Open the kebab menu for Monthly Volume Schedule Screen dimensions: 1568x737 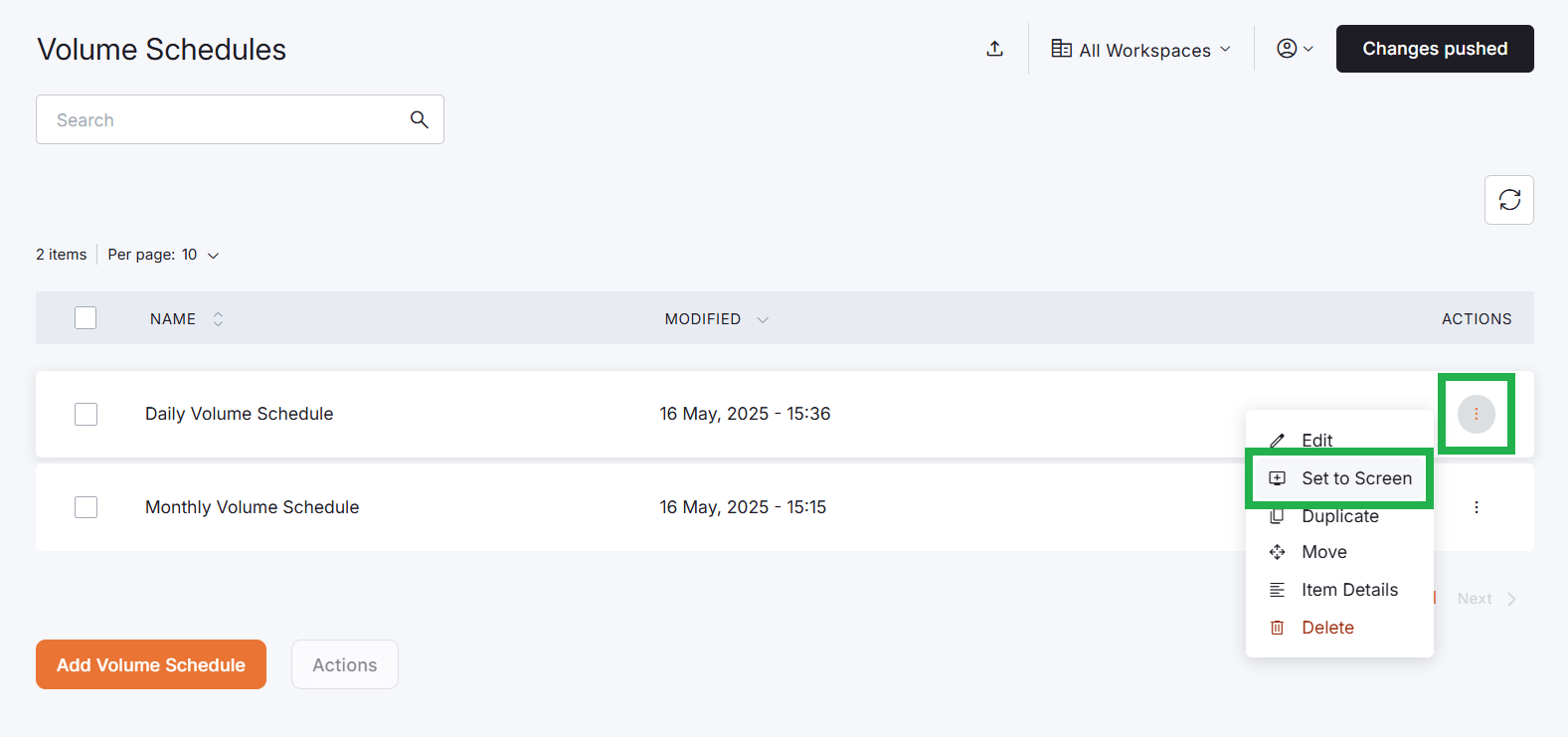coord(1477,507)
